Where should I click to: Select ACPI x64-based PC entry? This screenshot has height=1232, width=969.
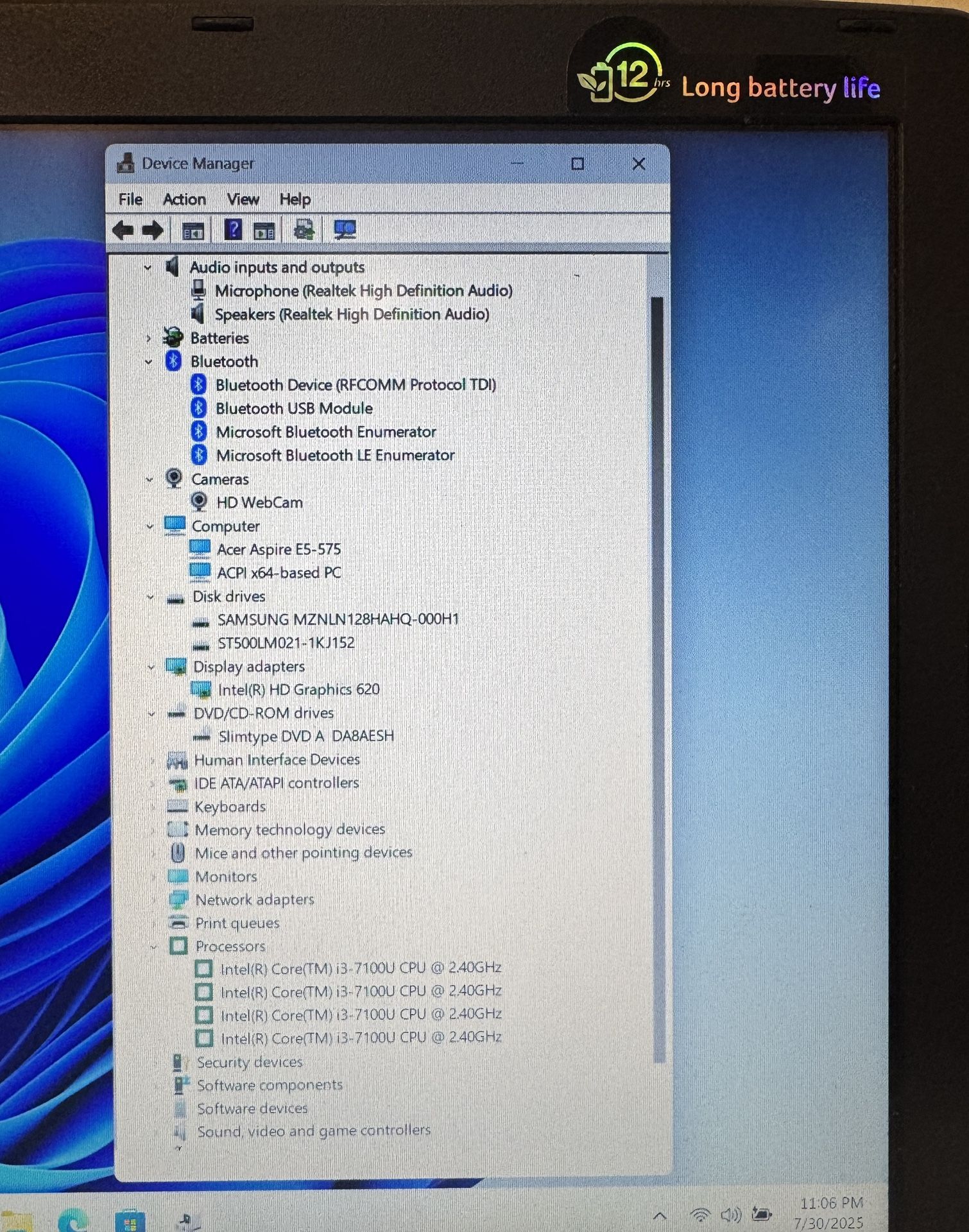[279, 573]
